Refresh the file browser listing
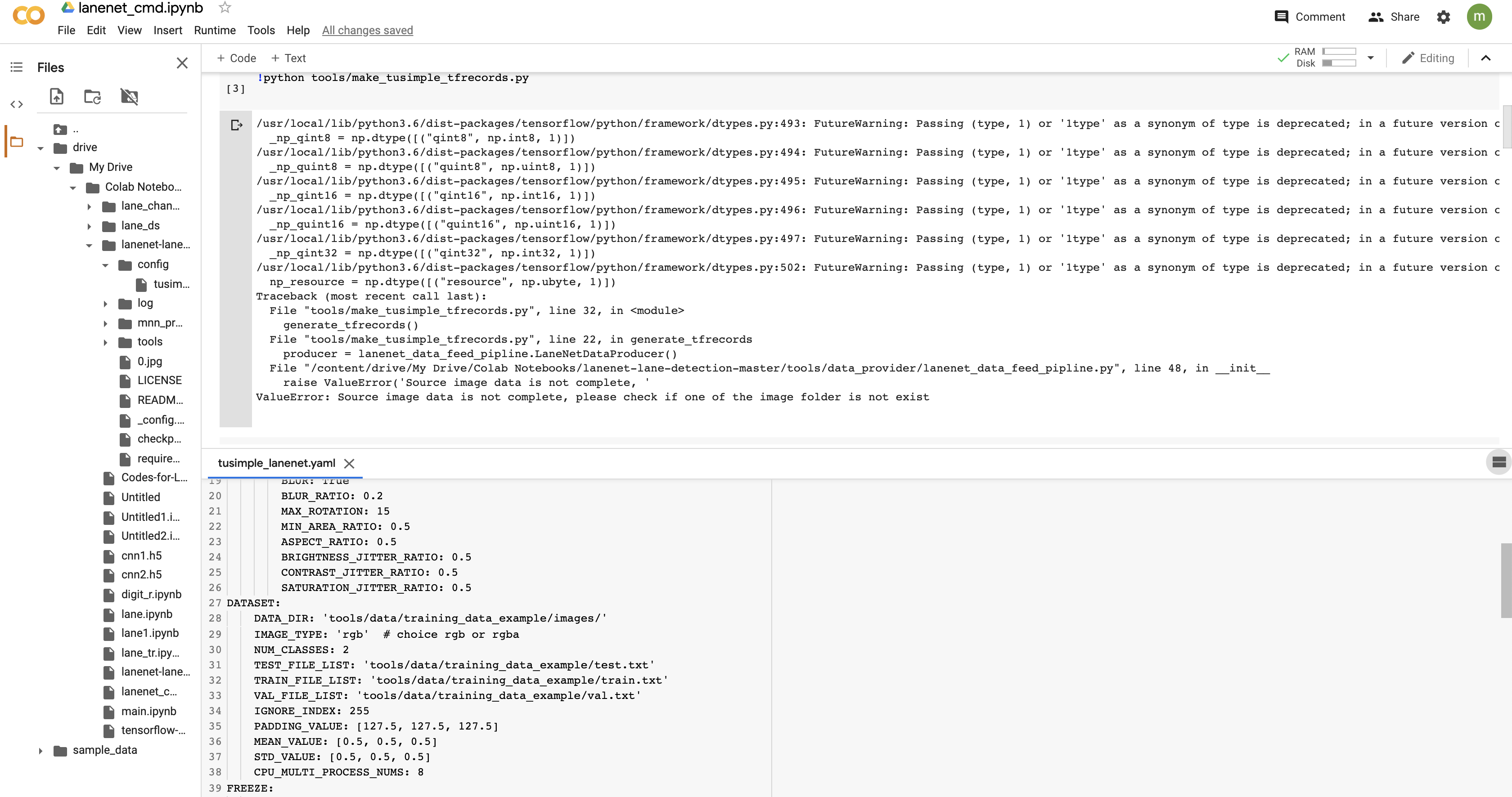Screen dimensions: 1512x797 [x=92, y=97]
